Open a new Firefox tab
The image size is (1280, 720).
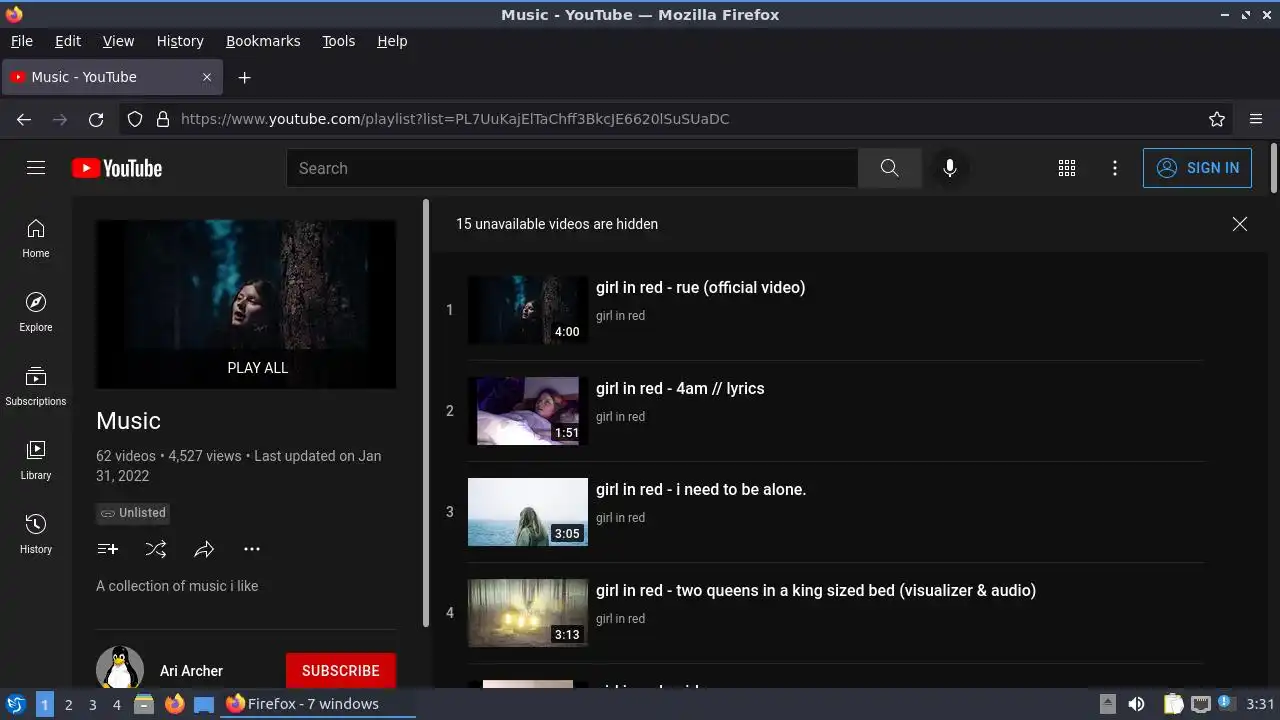[244, 77]
